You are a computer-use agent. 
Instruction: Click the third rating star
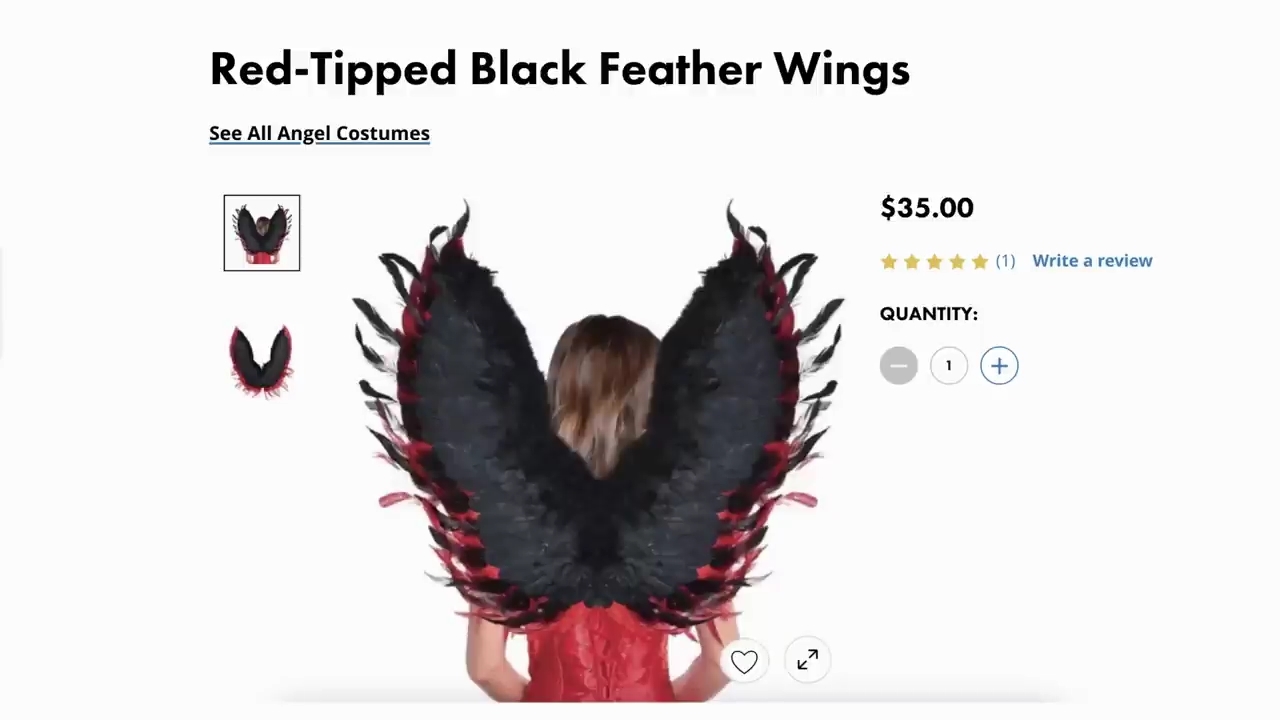pos(934,262)
